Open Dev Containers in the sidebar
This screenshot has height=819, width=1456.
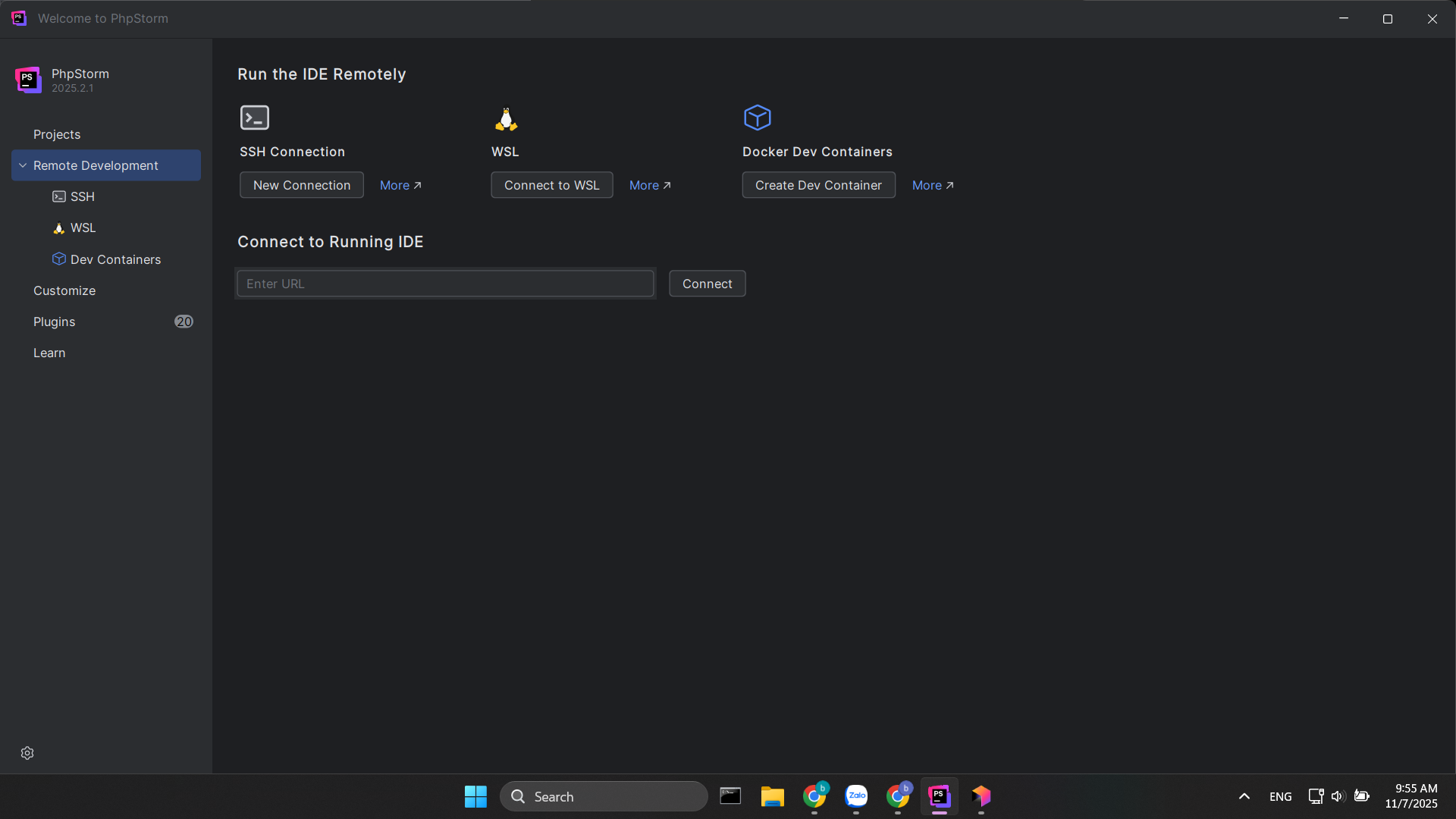click(115, 259)
